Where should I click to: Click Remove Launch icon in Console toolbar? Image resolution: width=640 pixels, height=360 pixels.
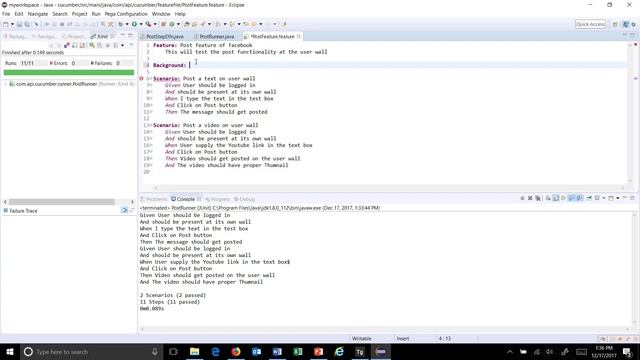(x=530, y=198)
